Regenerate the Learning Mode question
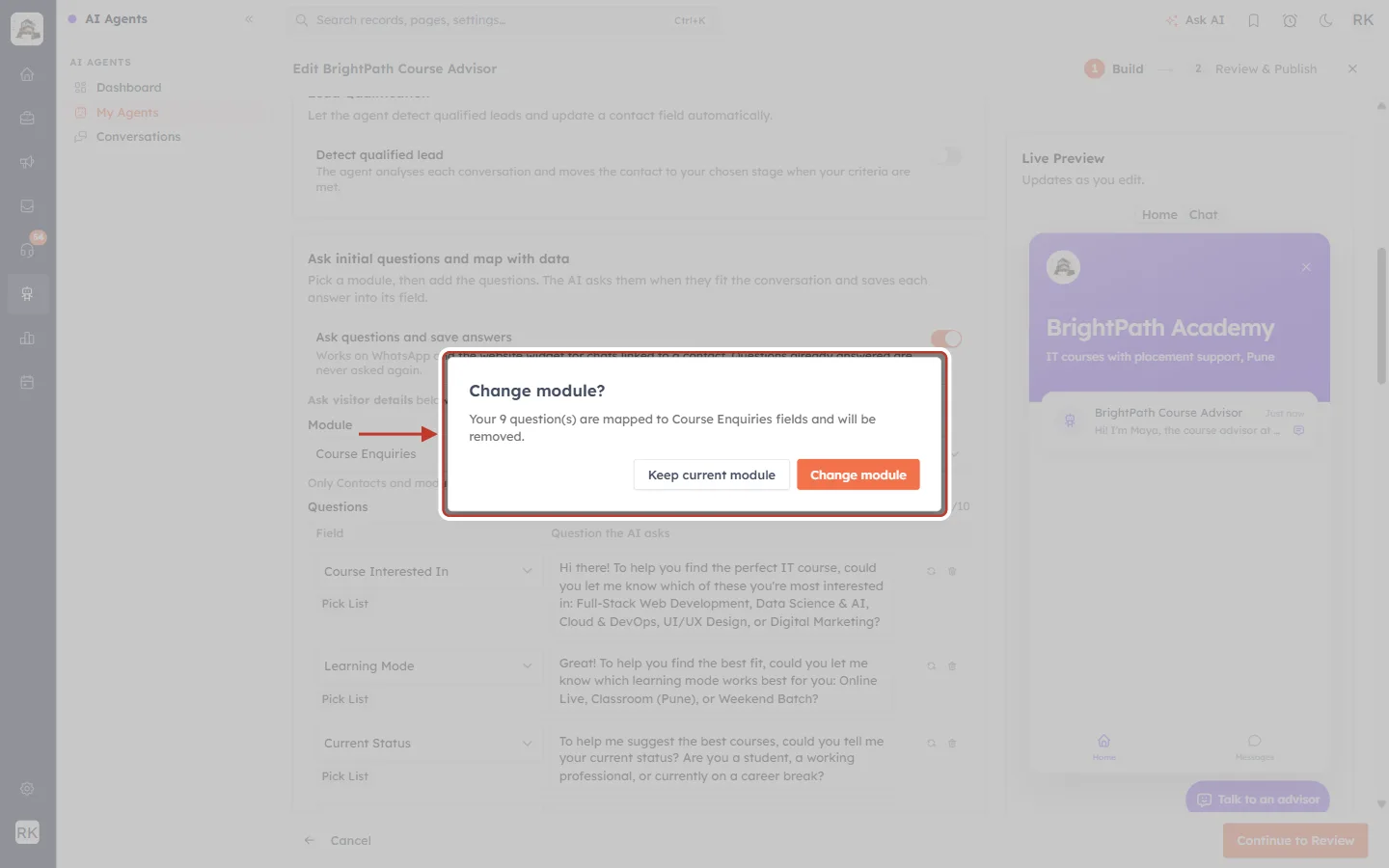Image resolution: width=1389 pixels, height=868 pixels. 931,665
